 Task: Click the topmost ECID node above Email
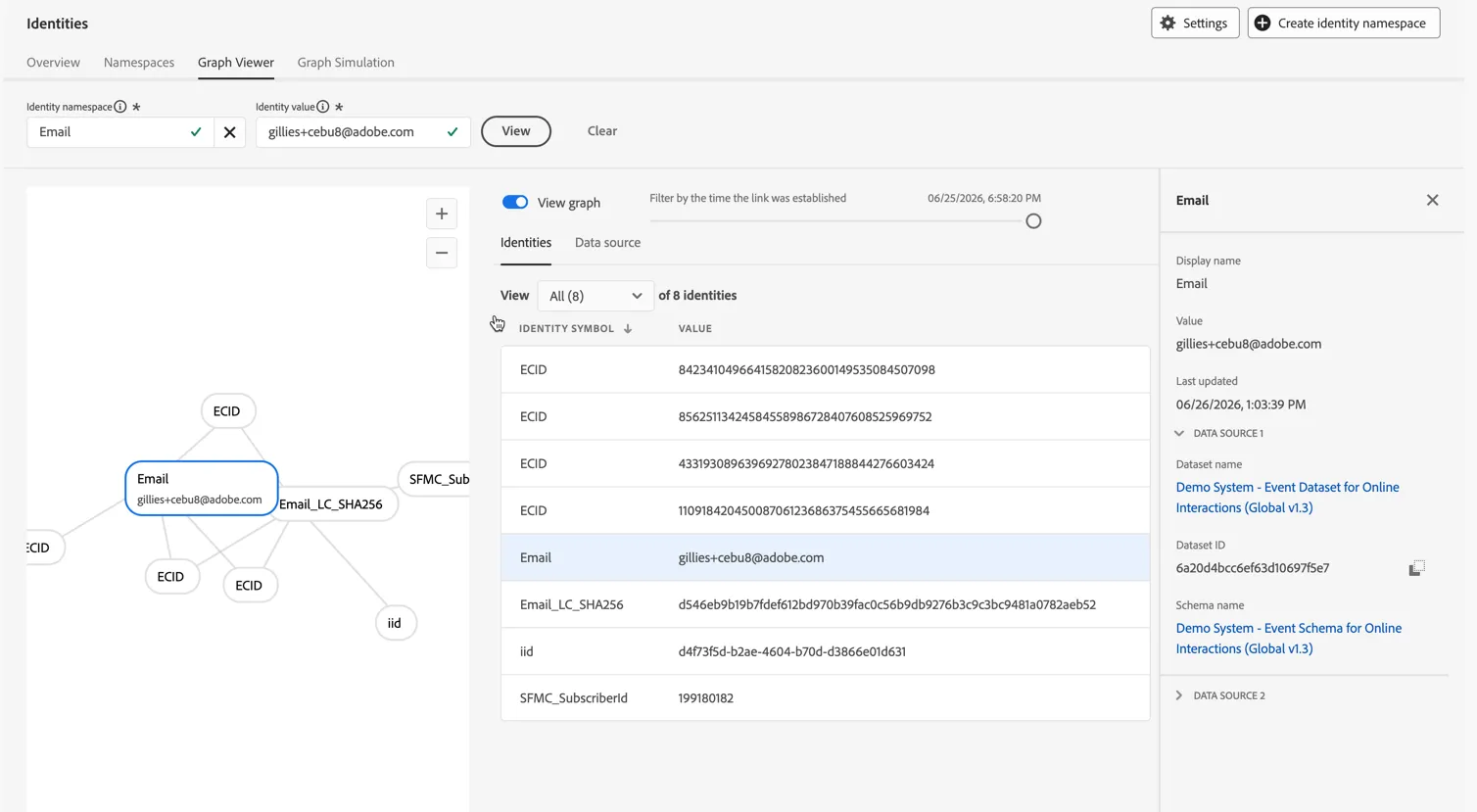(x=227, y=411)
